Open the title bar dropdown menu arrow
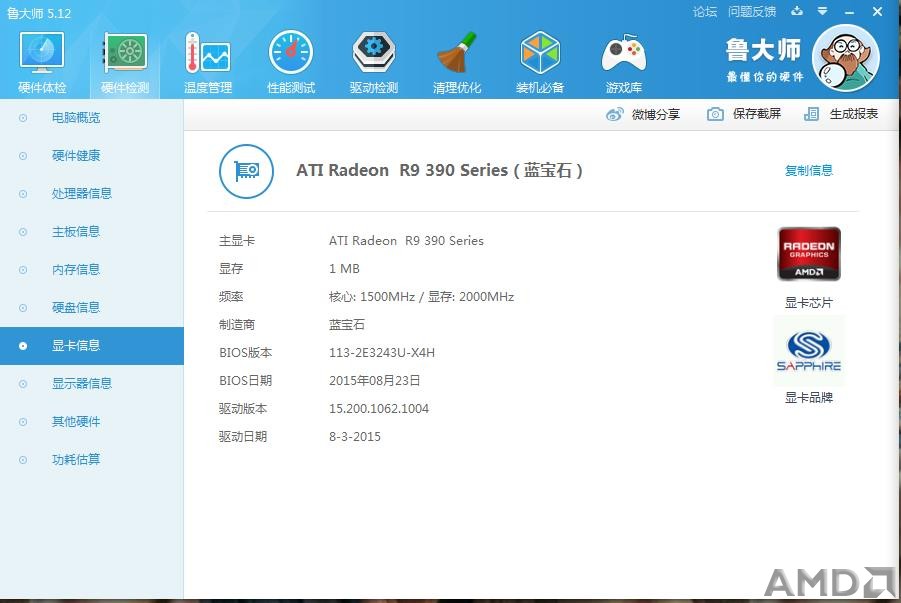 tap(823, 11)
